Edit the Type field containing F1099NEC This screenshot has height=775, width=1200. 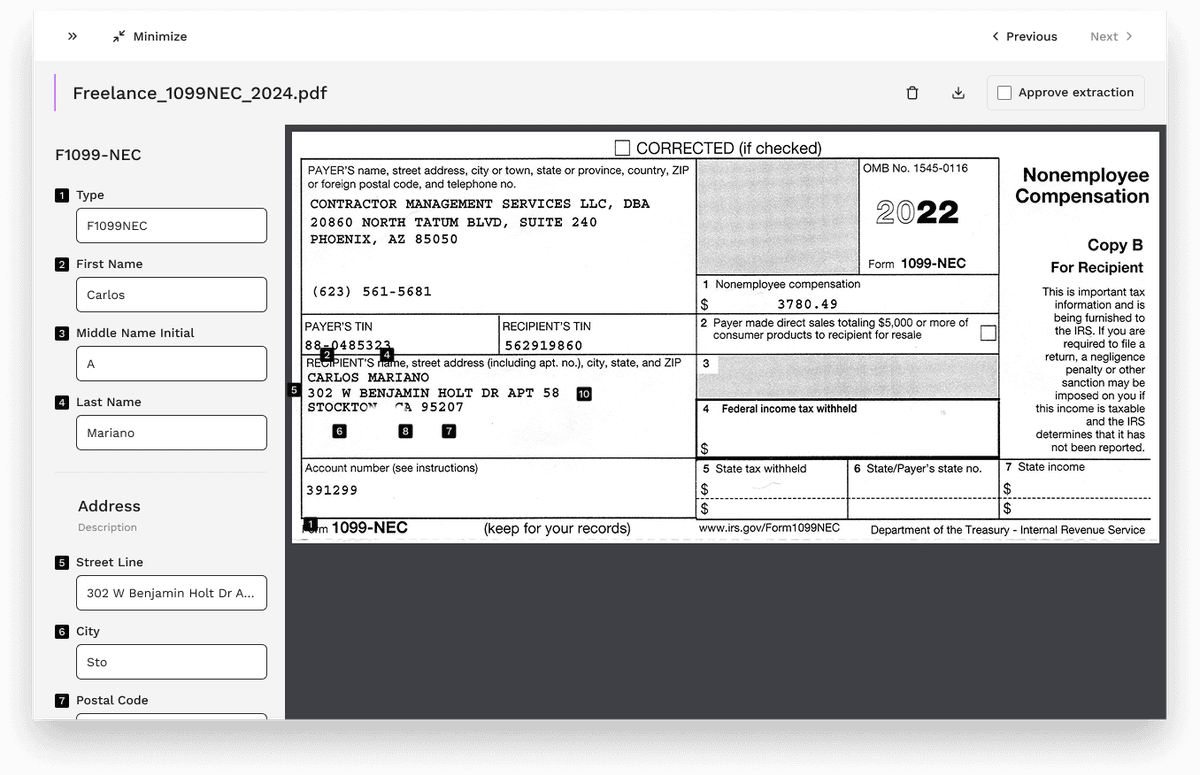tap(171, 225)
